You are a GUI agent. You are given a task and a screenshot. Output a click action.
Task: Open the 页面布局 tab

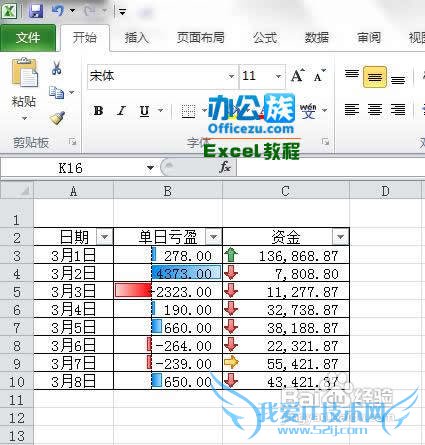pyautogui.click(x=200, y=37)
